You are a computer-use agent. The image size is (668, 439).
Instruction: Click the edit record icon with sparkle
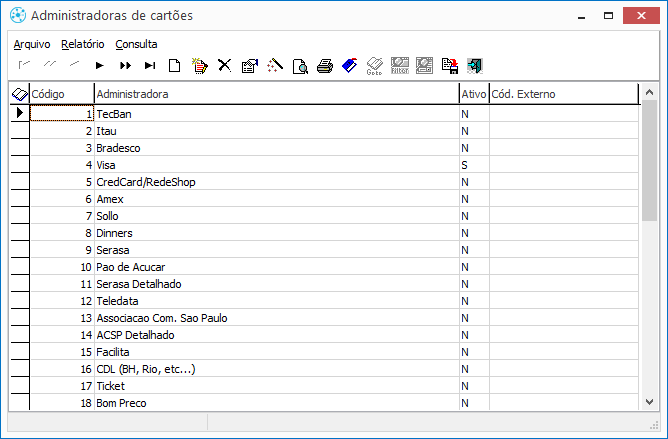pyautogui.click(x=200, y=66)
